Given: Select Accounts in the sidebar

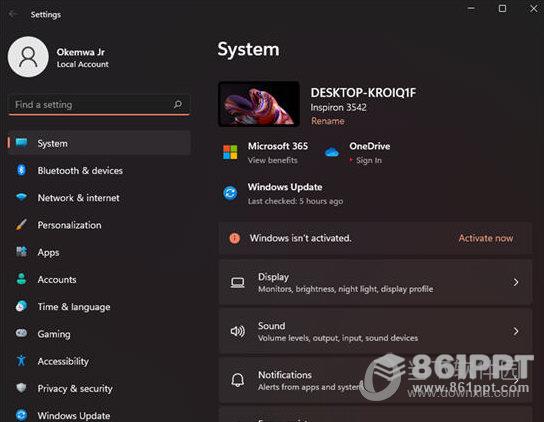Looking at the screenshot, I should [99, 279].
